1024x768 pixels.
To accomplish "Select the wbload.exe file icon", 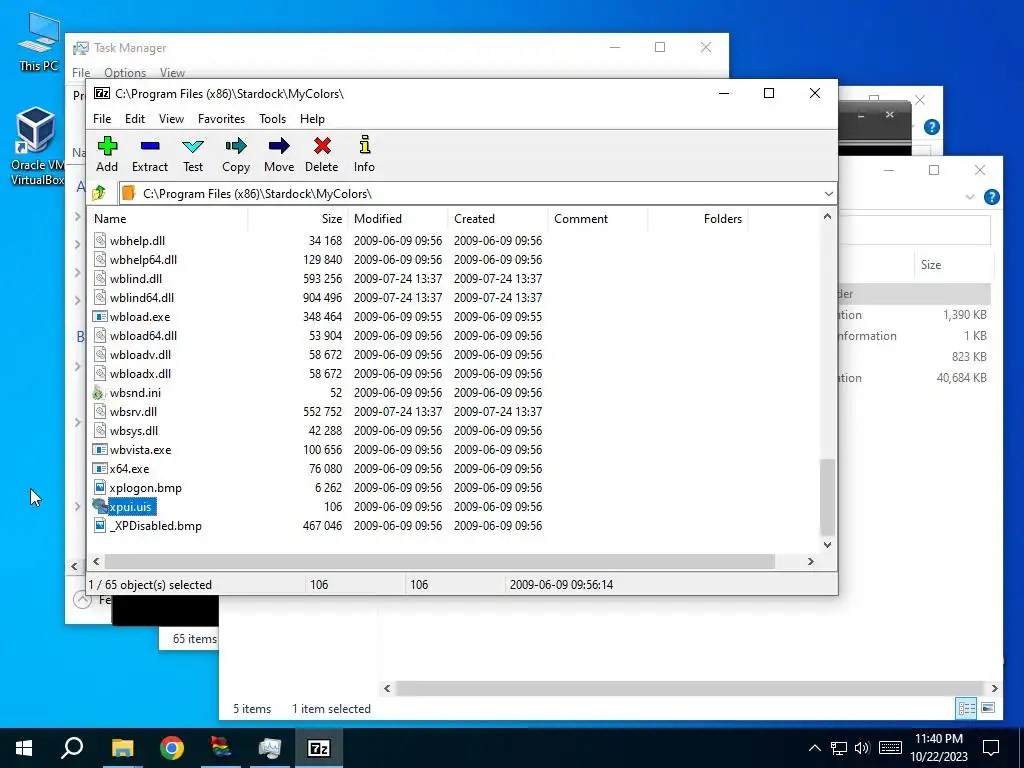I will click(99, 317).
